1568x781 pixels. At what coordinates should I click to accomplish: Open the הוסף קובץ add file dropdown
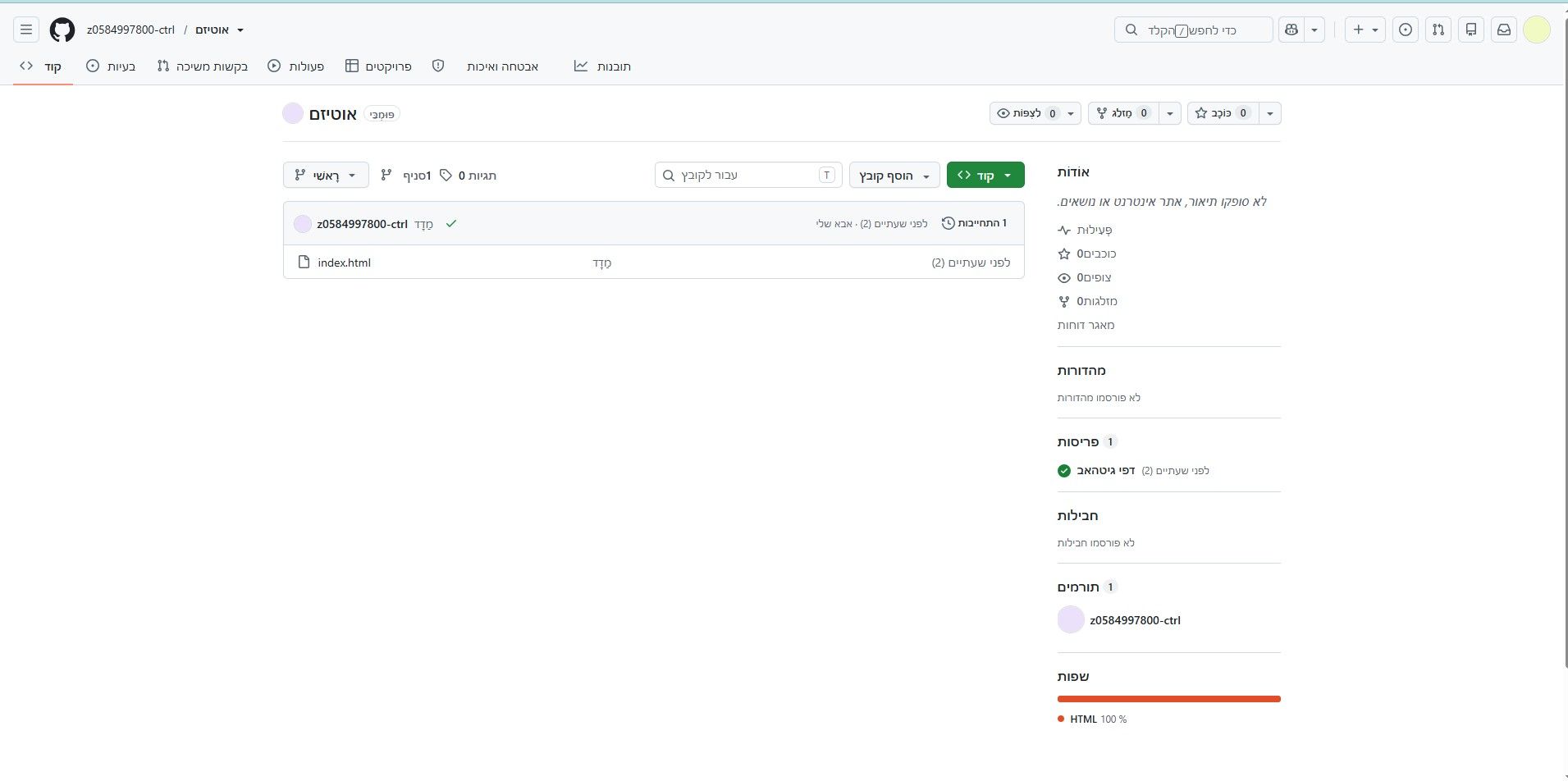(894, 176)
